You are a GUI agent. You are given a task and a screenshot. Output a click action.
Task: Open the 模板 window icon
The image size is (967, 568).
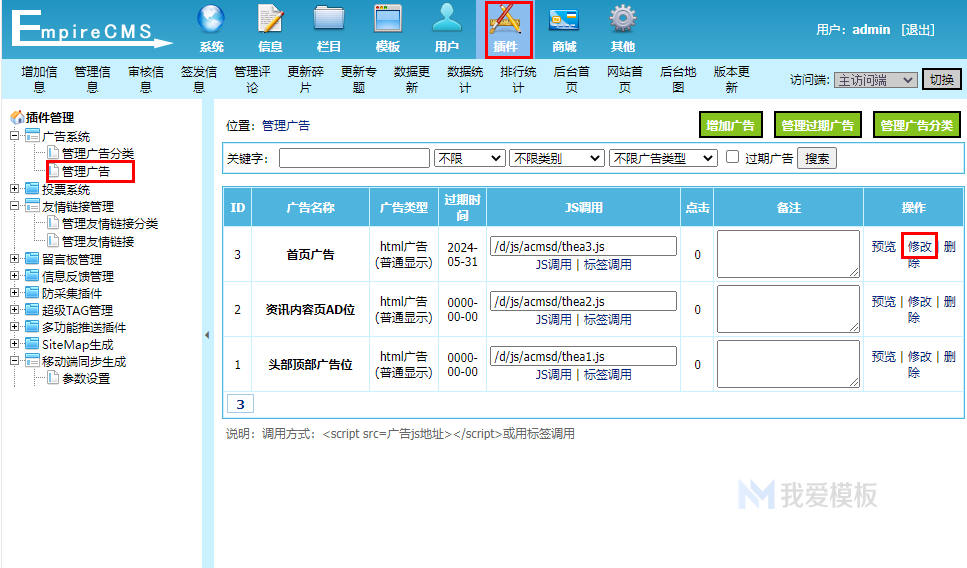(x=388, y=19)
